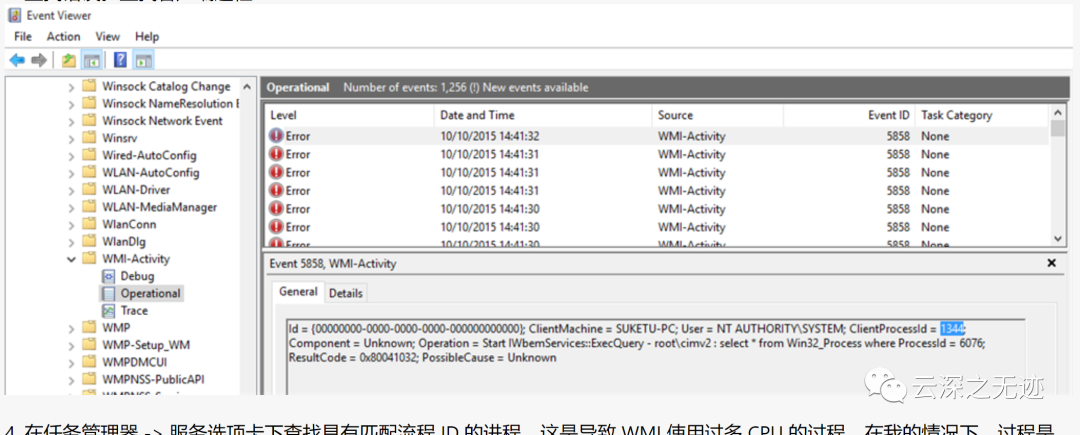Click the Help toolbar icon
This screenshot has width=1080, height=435.
coord(121,61)
